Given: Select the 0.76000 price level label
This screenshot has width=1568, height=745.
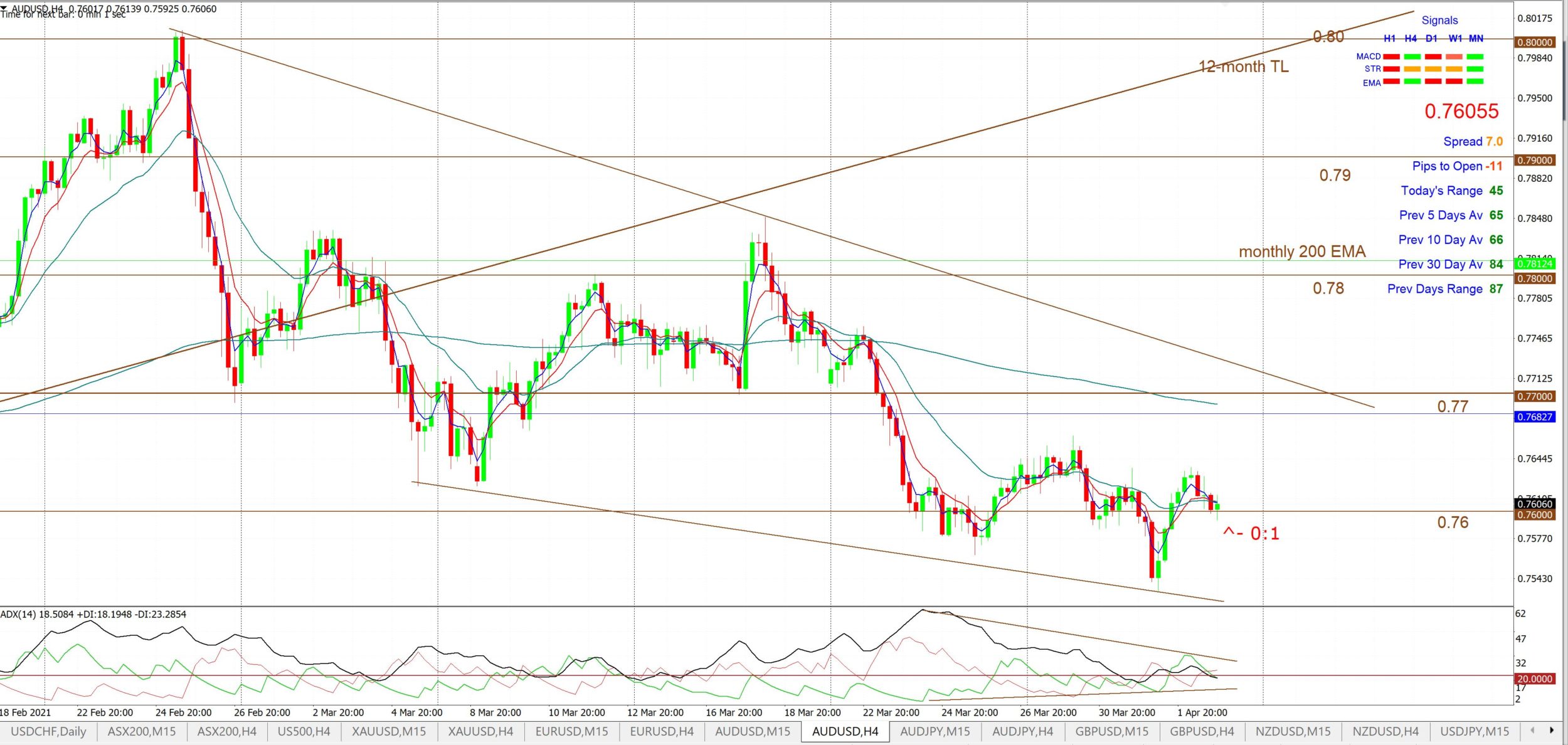Looking at the screenshot, I should (x=1535, y=515).
